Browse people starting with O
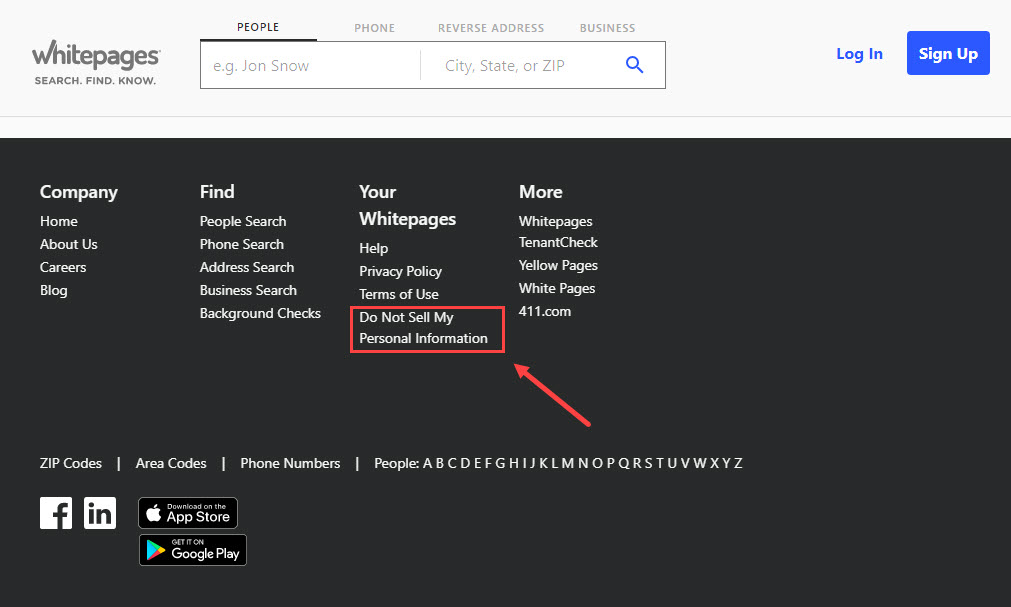1011x607 pixels. (x=598, y=463)
